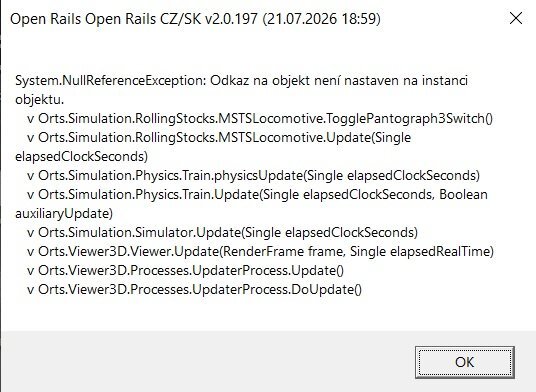The width and height of the screenshot is (536, 392).
Task: Select the Viewer3D.Viewer.Update stack trace line
Action: coord(260,252)
